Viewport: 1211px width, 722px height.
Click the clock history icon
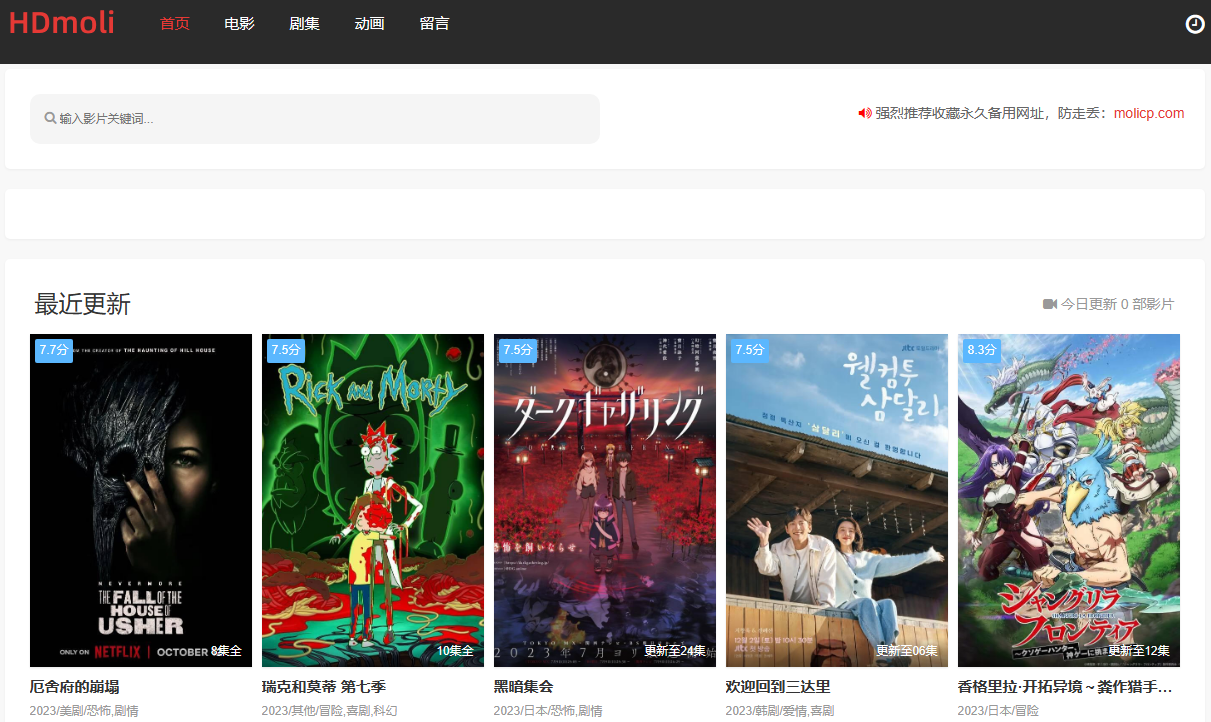pyautogui.click(x=1194, y=24)
